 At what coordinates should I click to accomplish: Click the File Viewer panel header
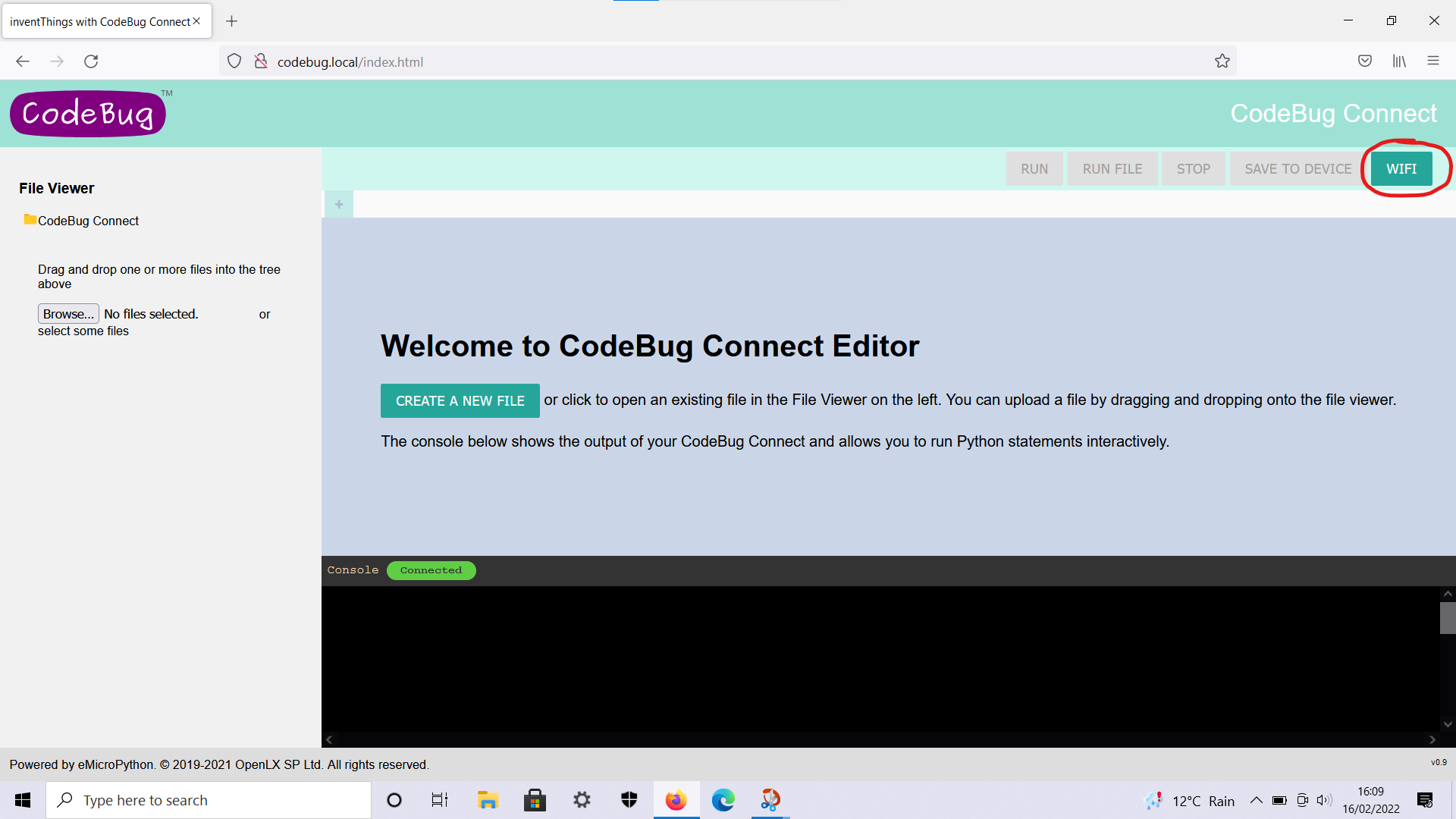pos(56,188)
